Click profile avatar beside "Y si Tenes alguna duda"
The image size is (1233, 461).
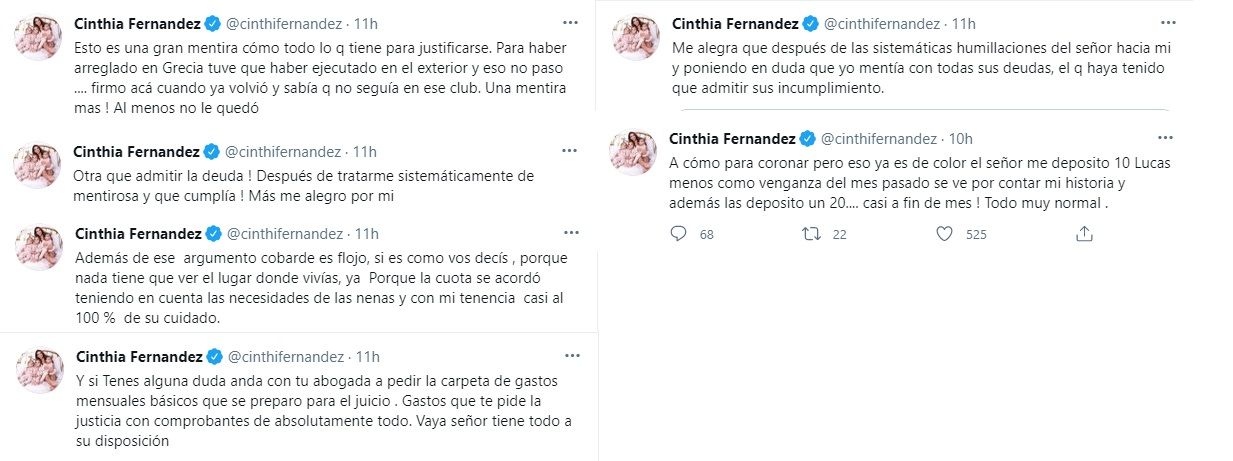pyautogui.click(x=39, y=371)
